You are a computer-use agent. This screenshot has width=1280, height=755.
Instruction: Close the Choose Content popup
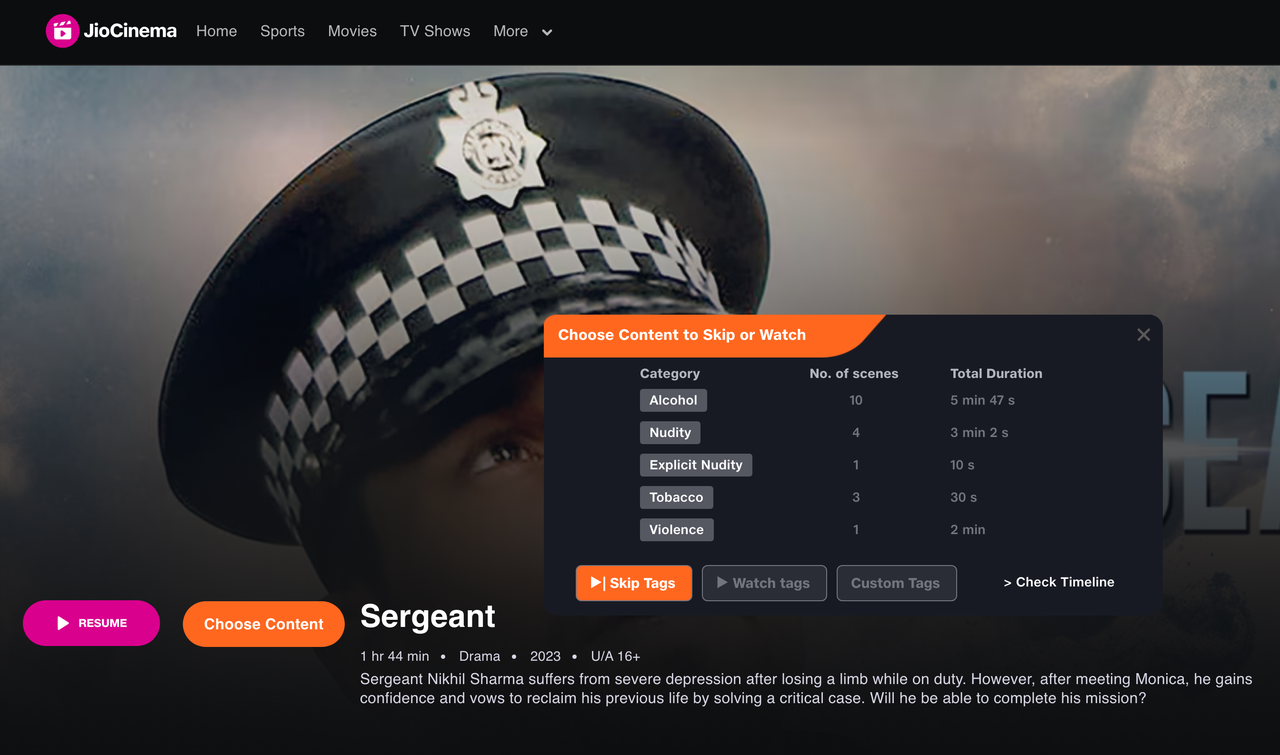click(x=1143, y=335)
